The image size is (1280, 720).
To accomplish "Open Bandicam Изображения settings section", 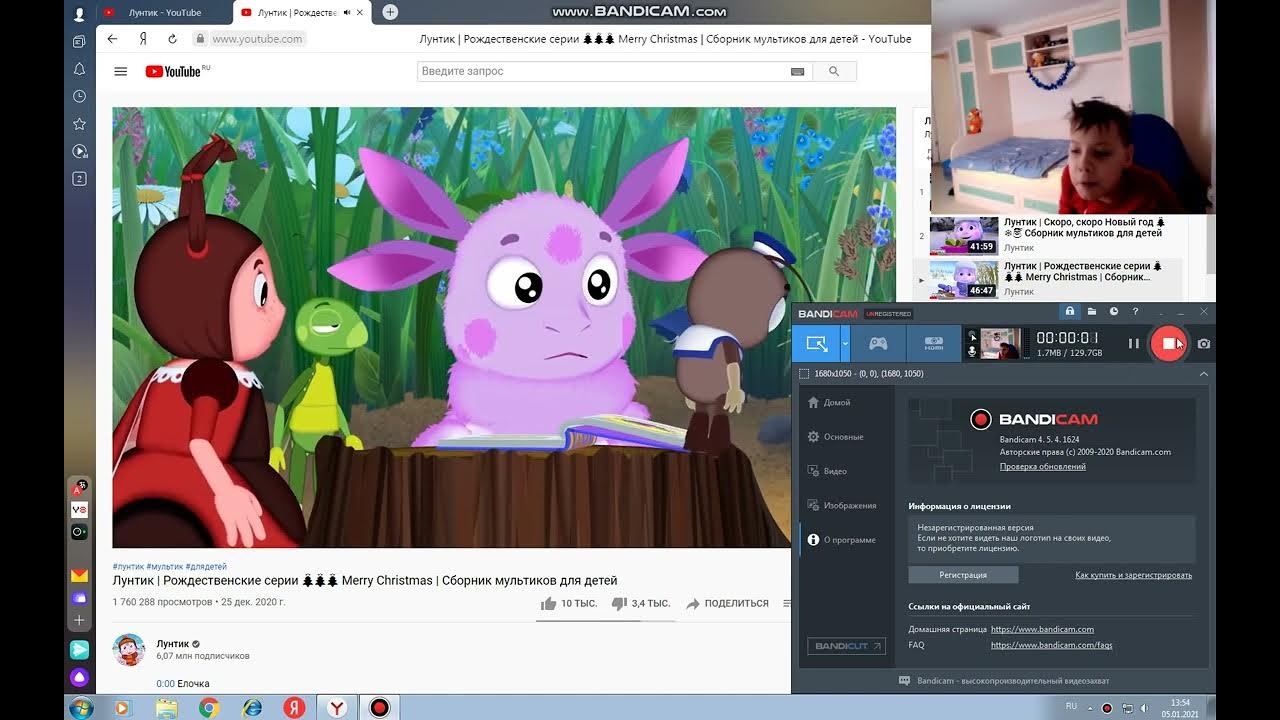I will click(842, 505).
